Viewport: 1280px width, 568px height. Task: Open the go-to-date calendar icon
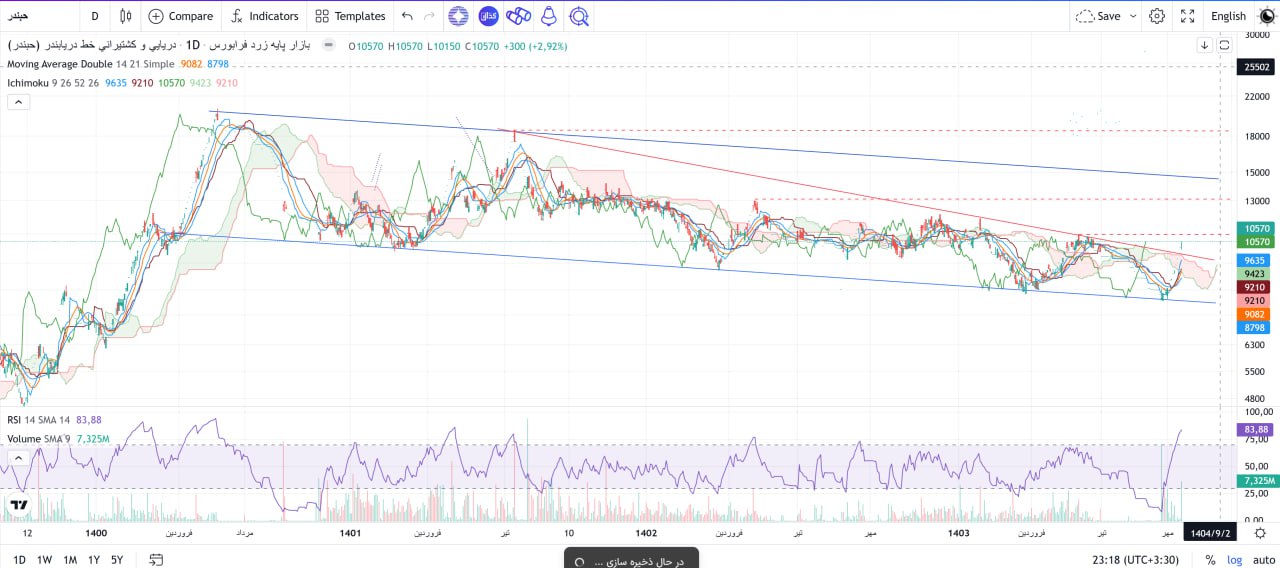pyautogui.click(x=155, y=560)
